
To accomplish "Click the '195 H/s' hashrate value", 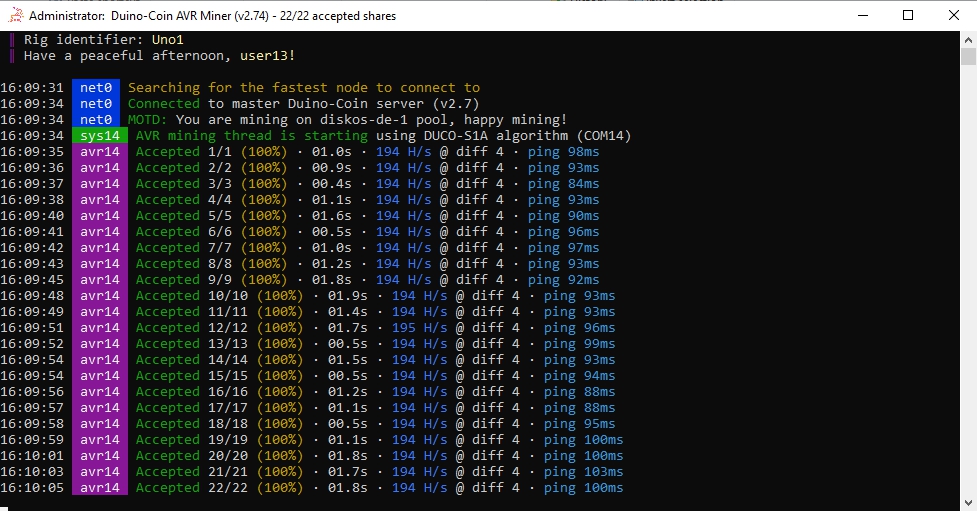I will [419, 328].
